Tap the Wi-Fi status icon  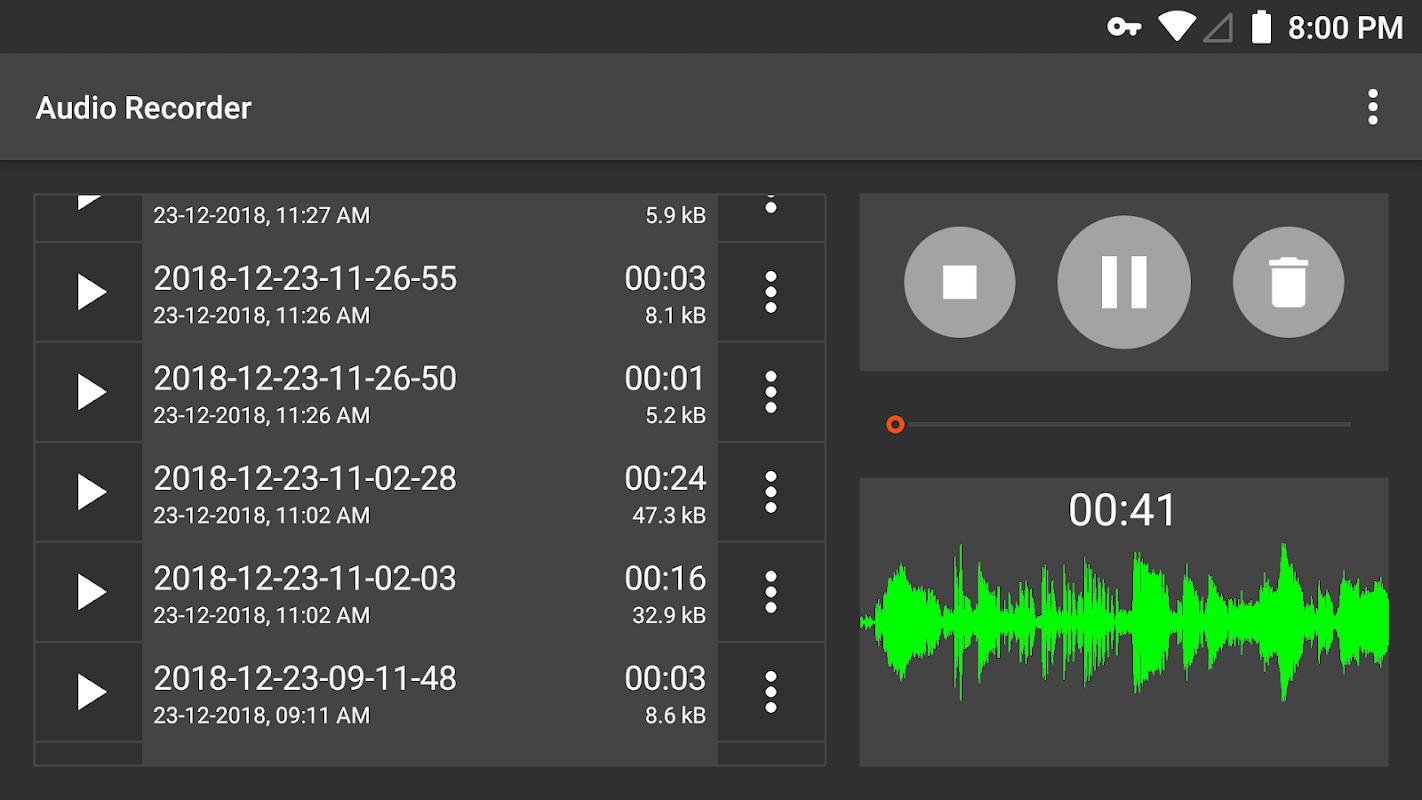(x=1177, y=27)
